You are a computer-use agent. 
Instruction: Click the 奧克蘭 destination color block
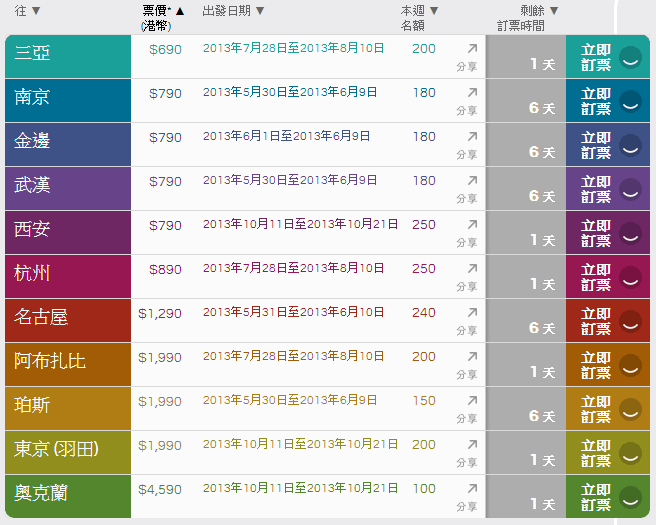[68, 496]
